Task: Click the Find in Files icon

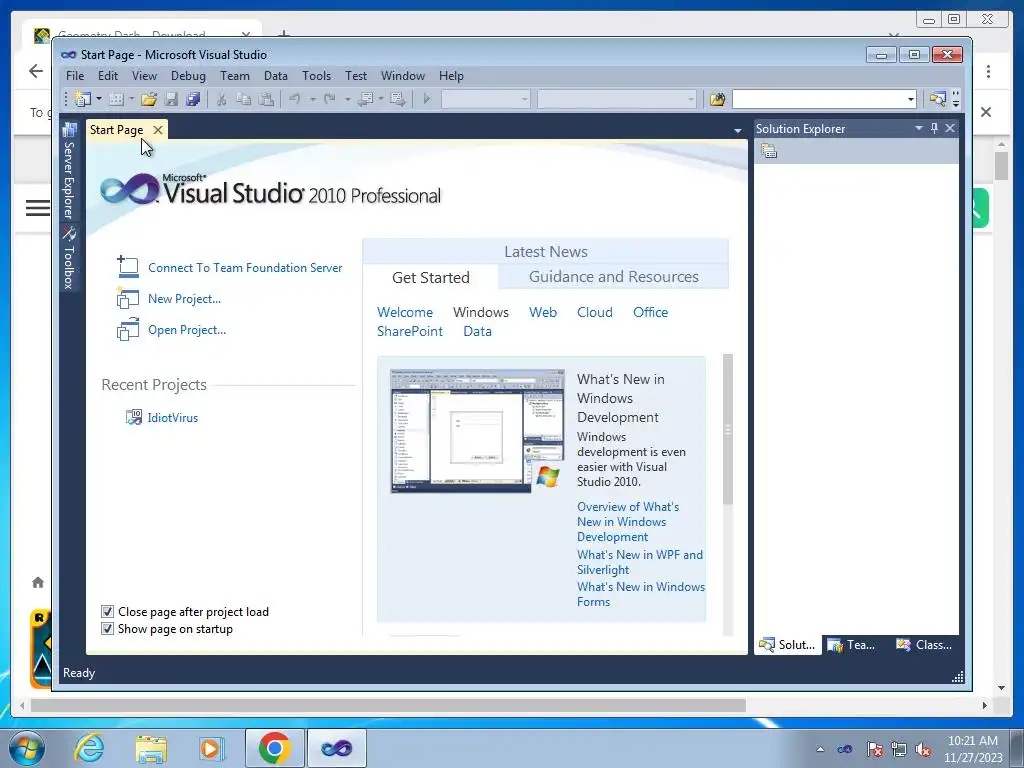Action: (x=717, y=99)
